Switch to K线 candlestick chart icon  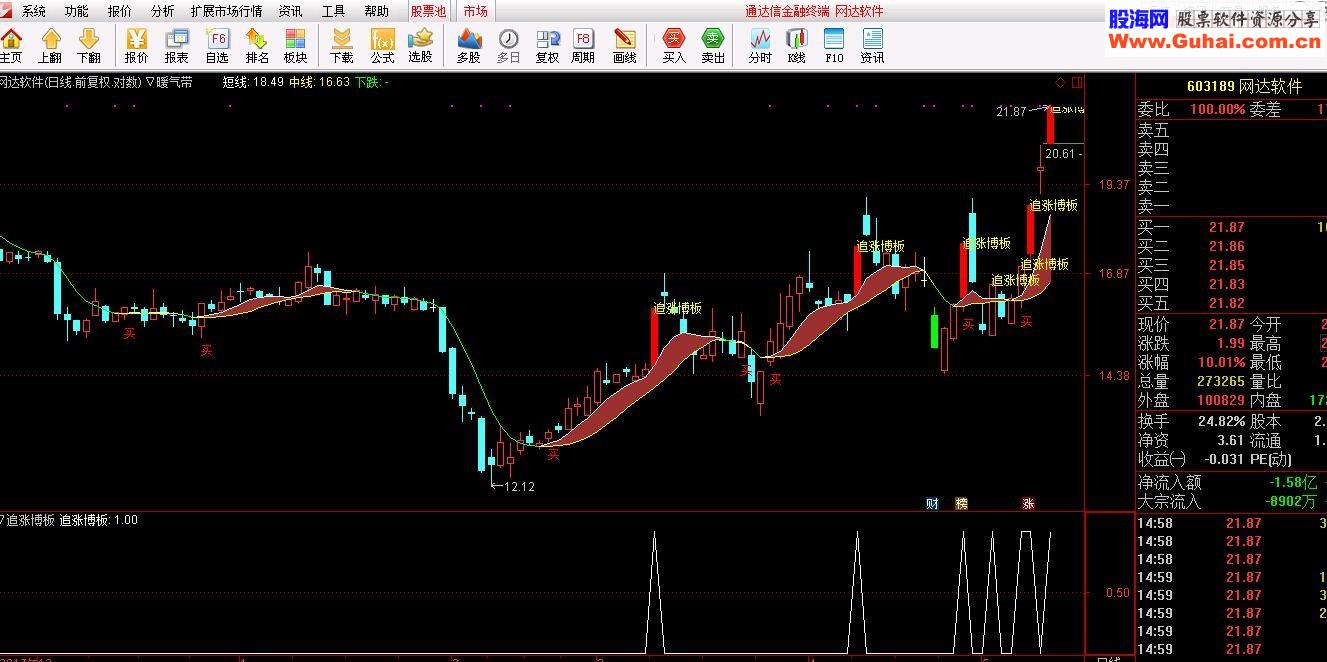tap(796, 46)
